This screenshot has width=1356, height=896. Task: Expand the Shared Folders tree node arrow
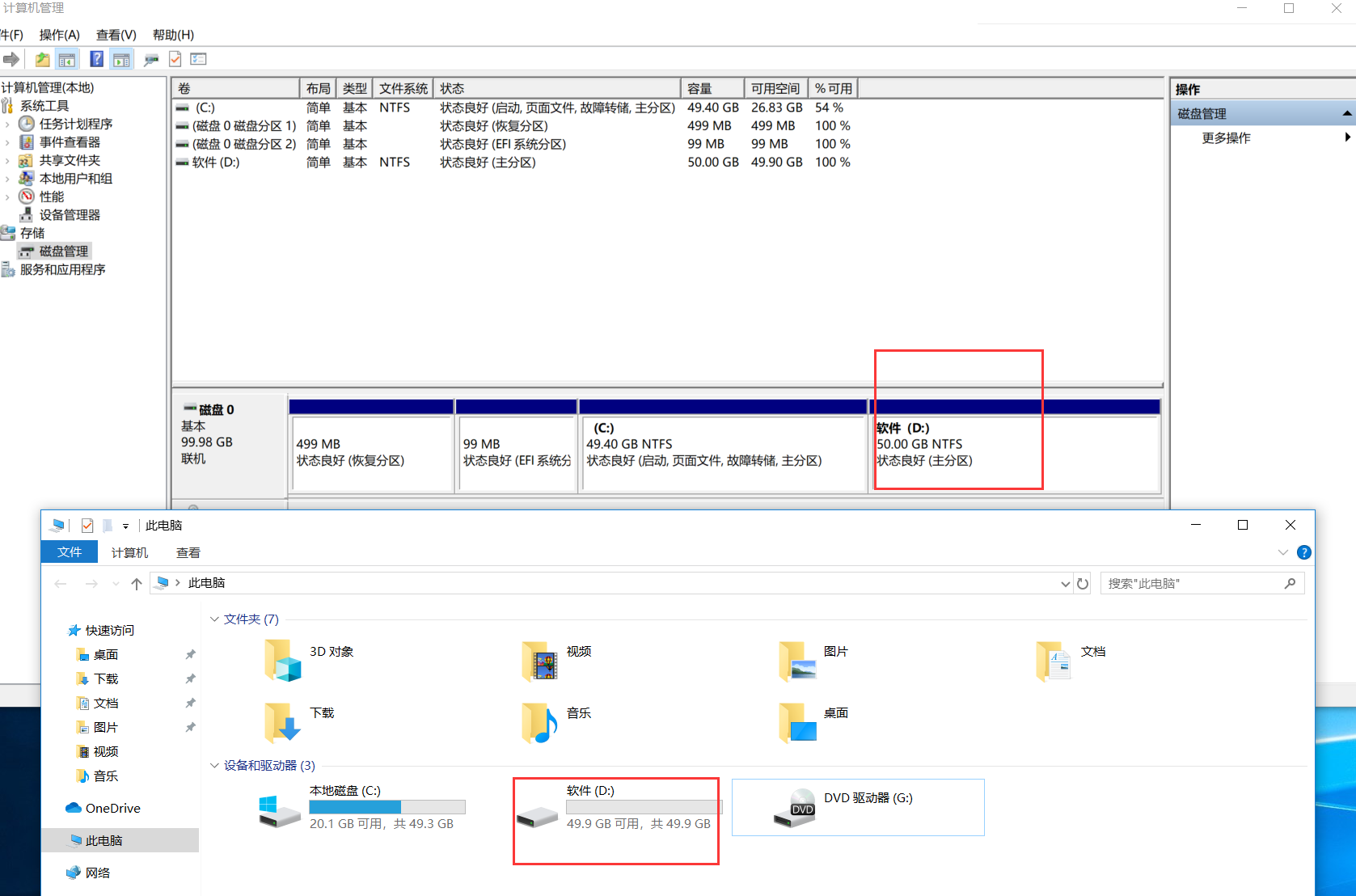click(x=7, y=160)
